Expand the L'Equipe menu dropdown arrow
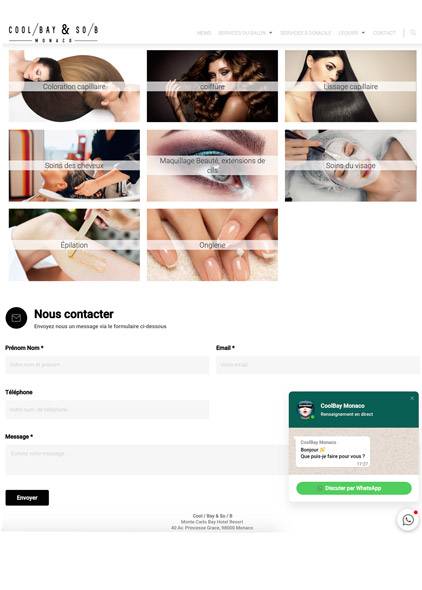422x590 pixels. point(363,33)
